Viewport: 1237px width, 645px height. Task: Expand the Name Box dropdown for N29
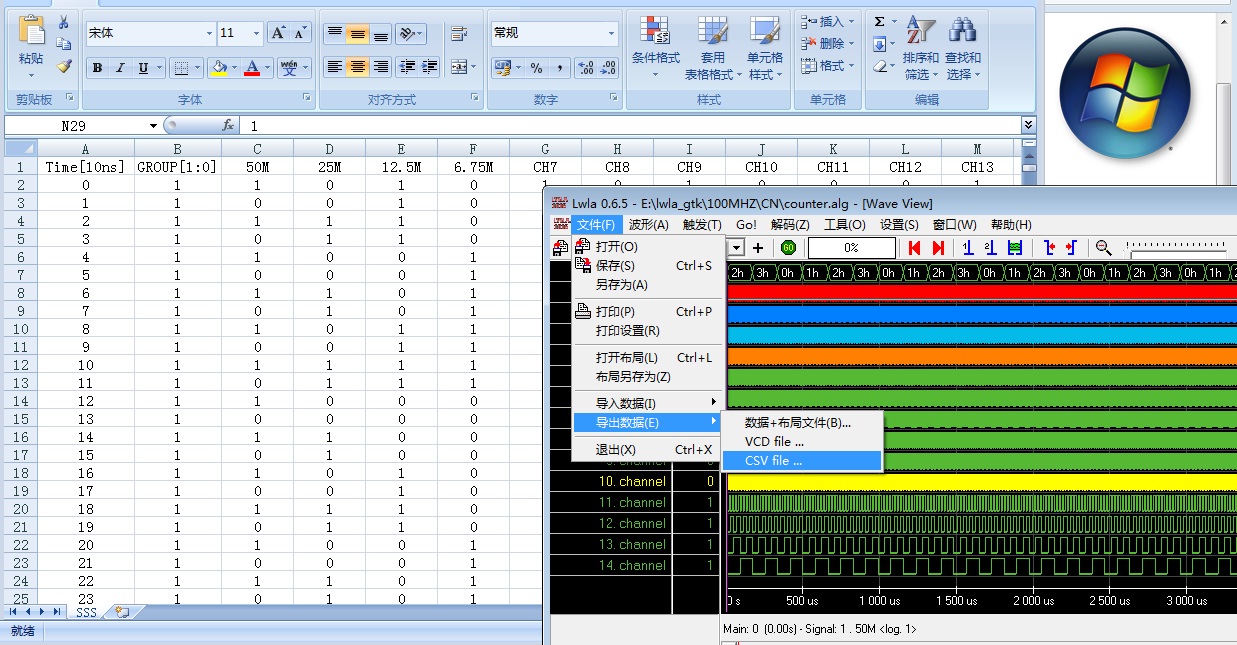pyautogui.click(x=153, y=126)
